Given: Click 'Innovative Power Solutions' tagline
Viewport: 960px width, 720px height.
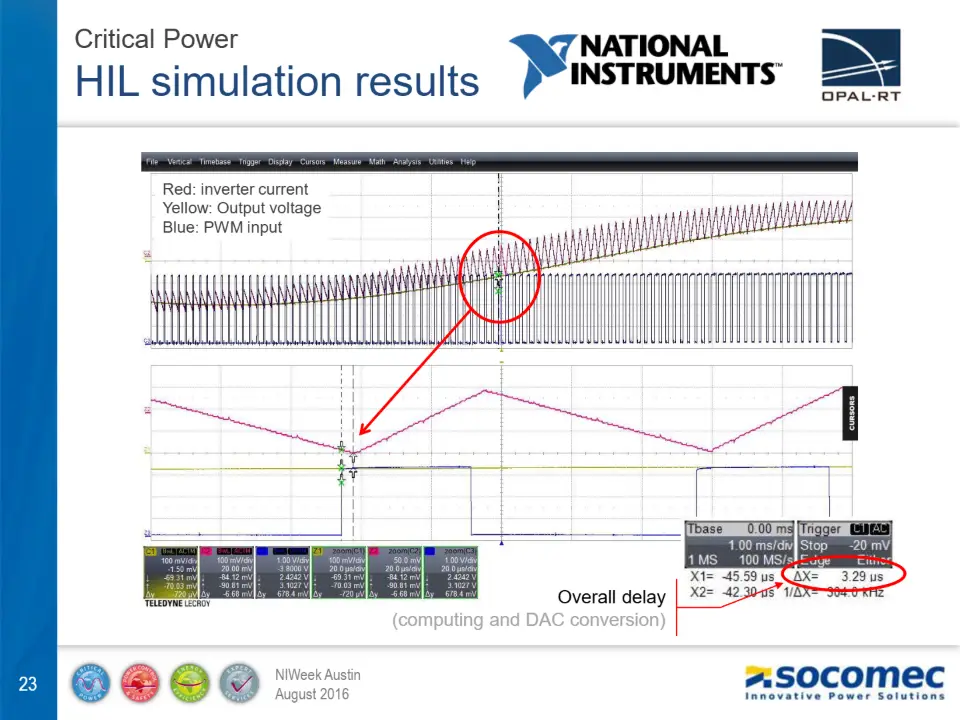Looking at the screenshot, I should (x=845, y=696).
